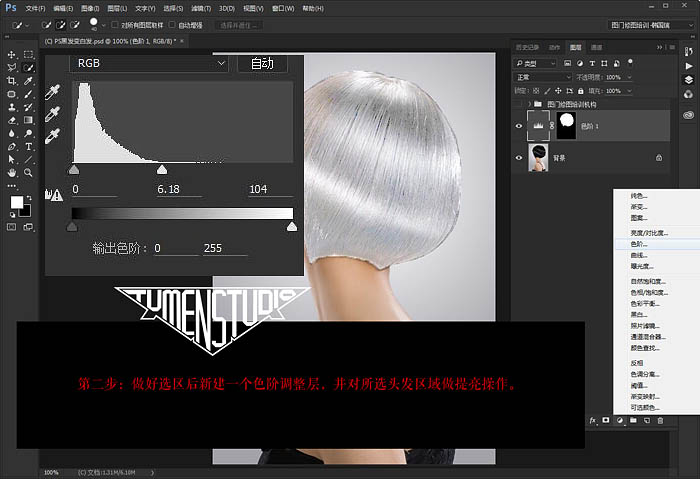The height and width of the screenshot is (479, 700).
Task: Open the Creative Cloud Libraries panel icon
Action: pyautogui.click(x=688, y=115)
